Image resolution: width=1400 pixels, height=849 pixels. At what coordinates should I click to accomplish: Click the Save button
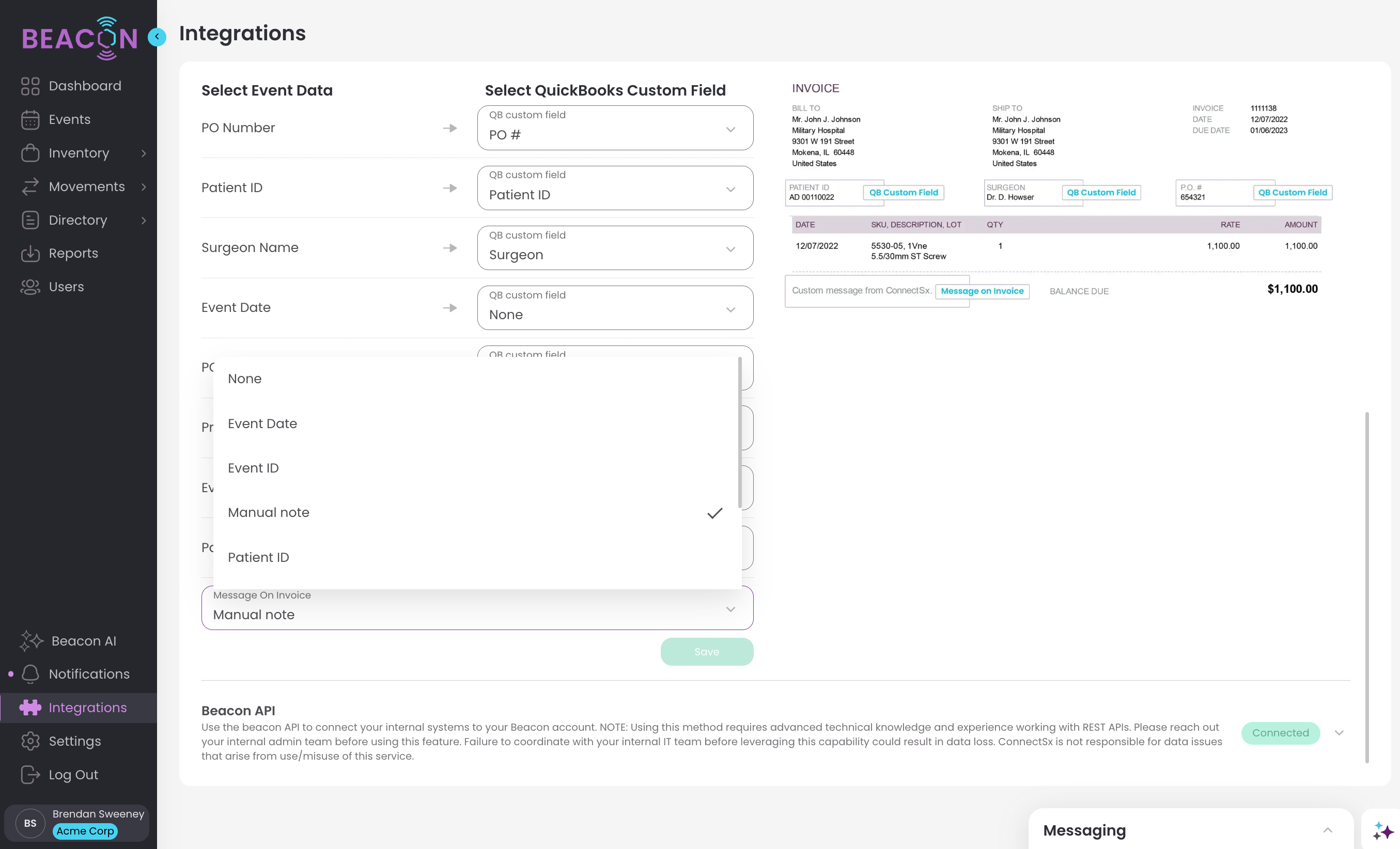706,651
